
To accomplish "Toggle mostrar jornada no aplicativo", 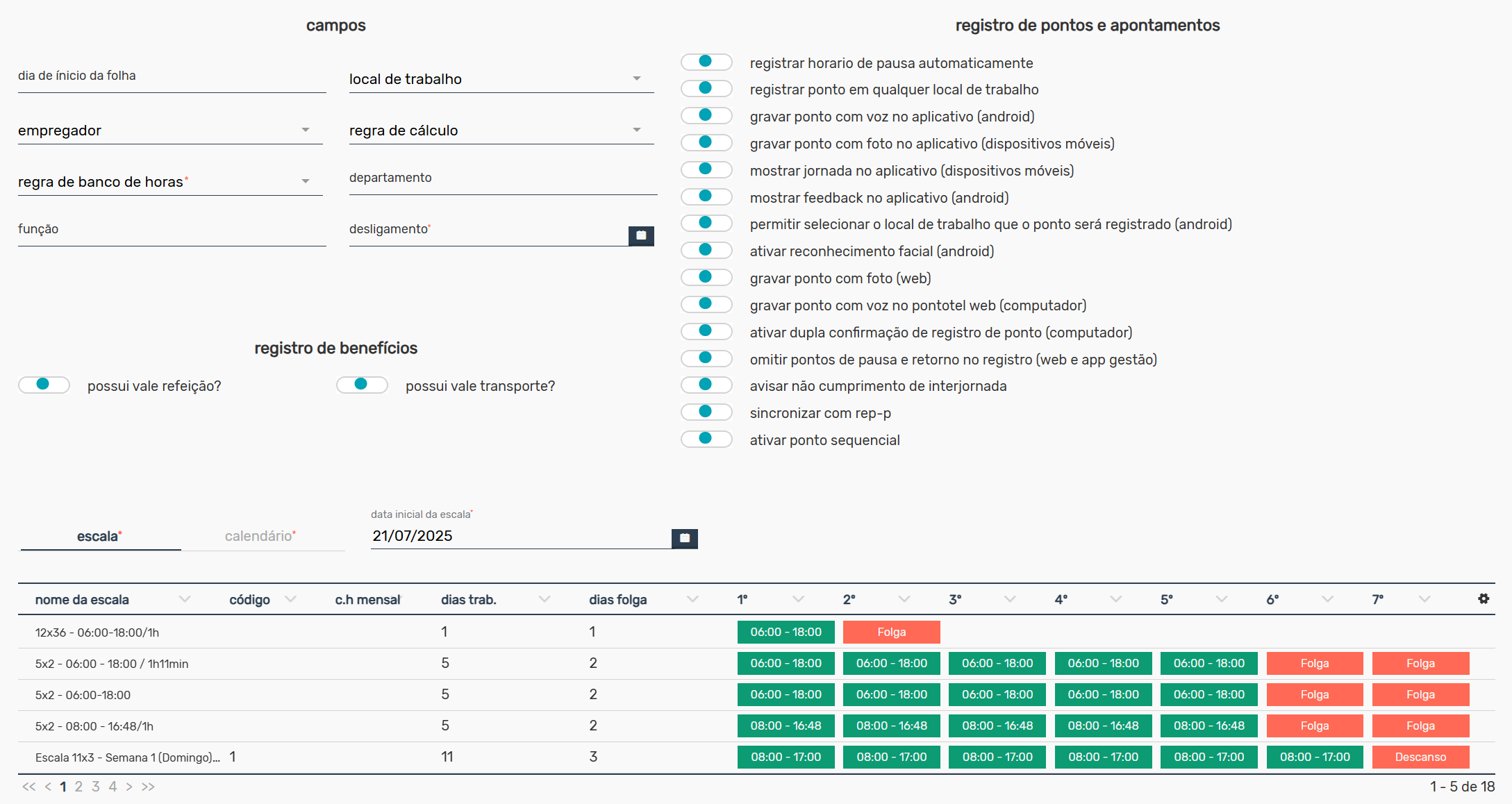I will click(706, 170).
